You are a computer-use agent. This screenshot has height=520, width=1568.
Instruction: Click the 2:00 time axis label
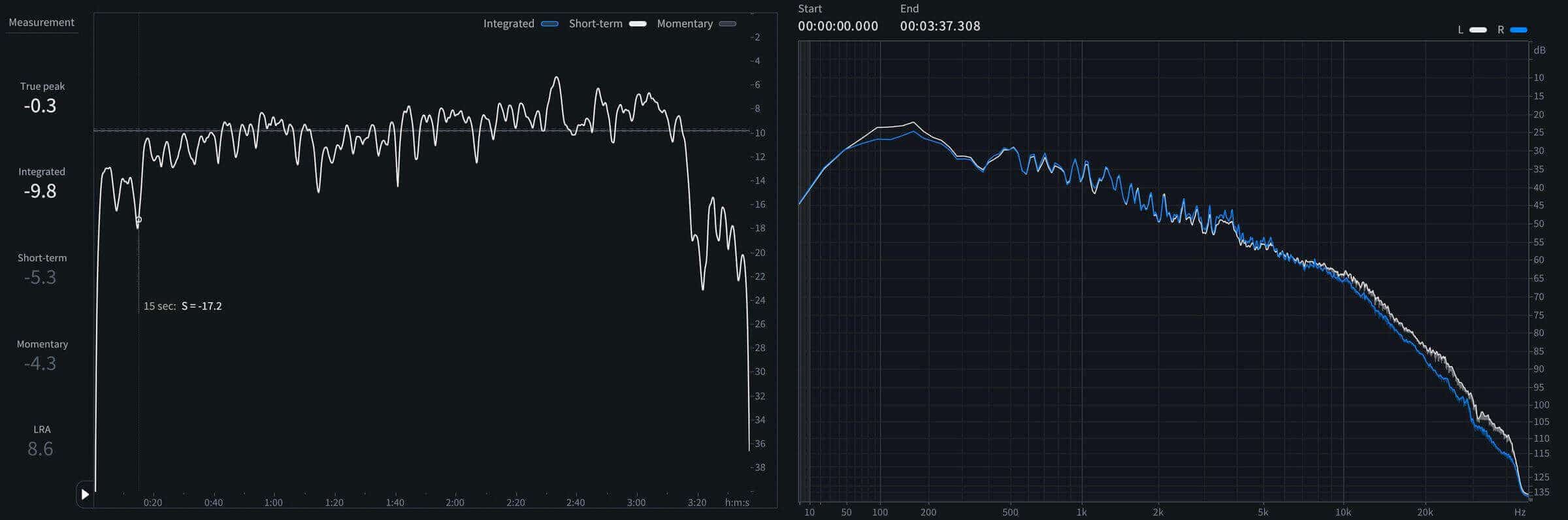point(455,503)
